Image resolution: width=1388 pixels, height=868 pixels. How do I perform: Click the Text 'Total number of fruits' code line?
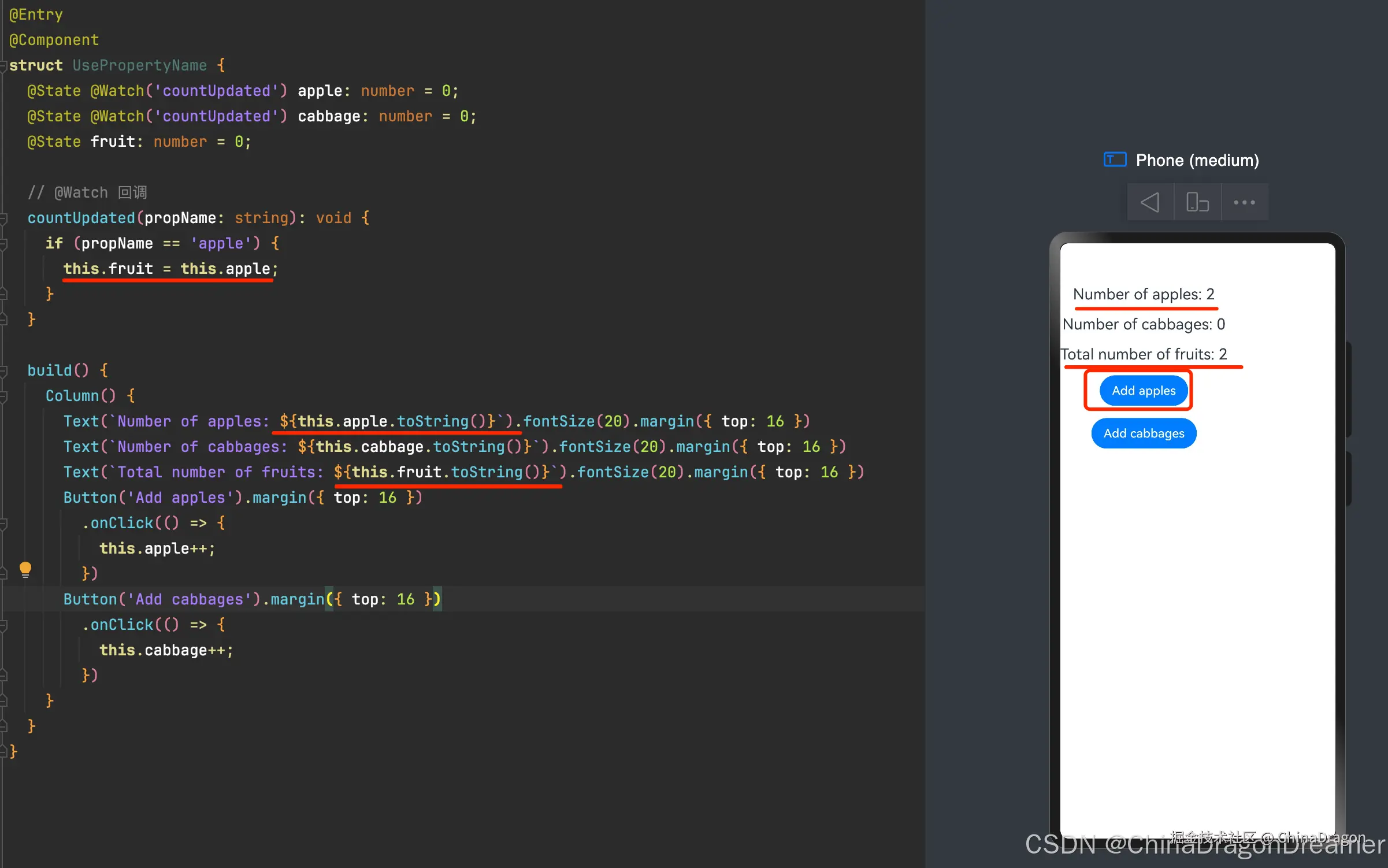click(x=463, y=472)
